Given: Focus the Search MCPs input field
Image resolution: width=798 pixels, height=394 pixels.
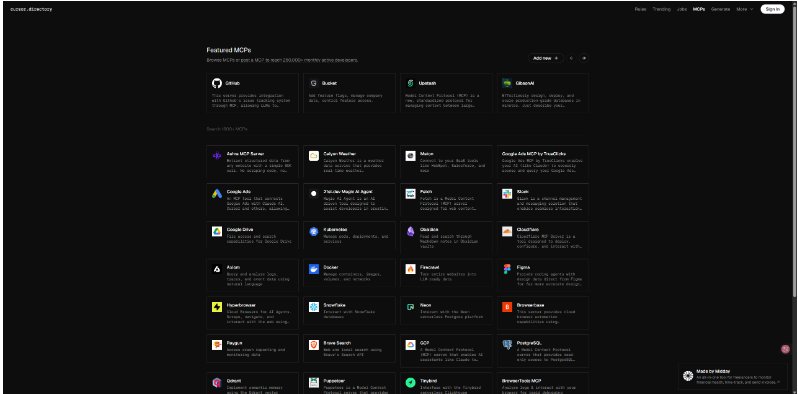Looking at the screenshot, I should [x=397, y=129].
